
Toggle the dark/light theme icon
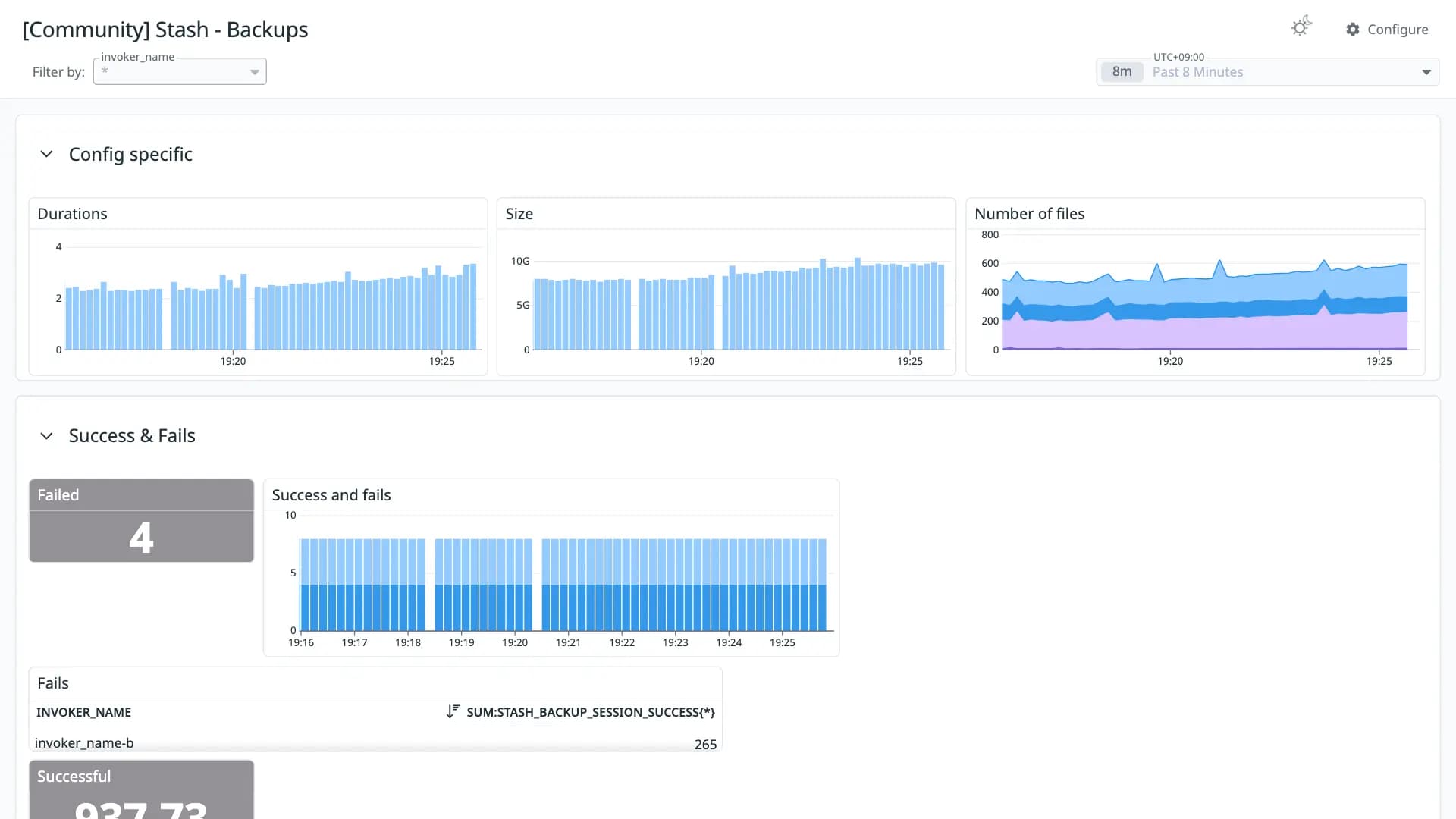1301,27
